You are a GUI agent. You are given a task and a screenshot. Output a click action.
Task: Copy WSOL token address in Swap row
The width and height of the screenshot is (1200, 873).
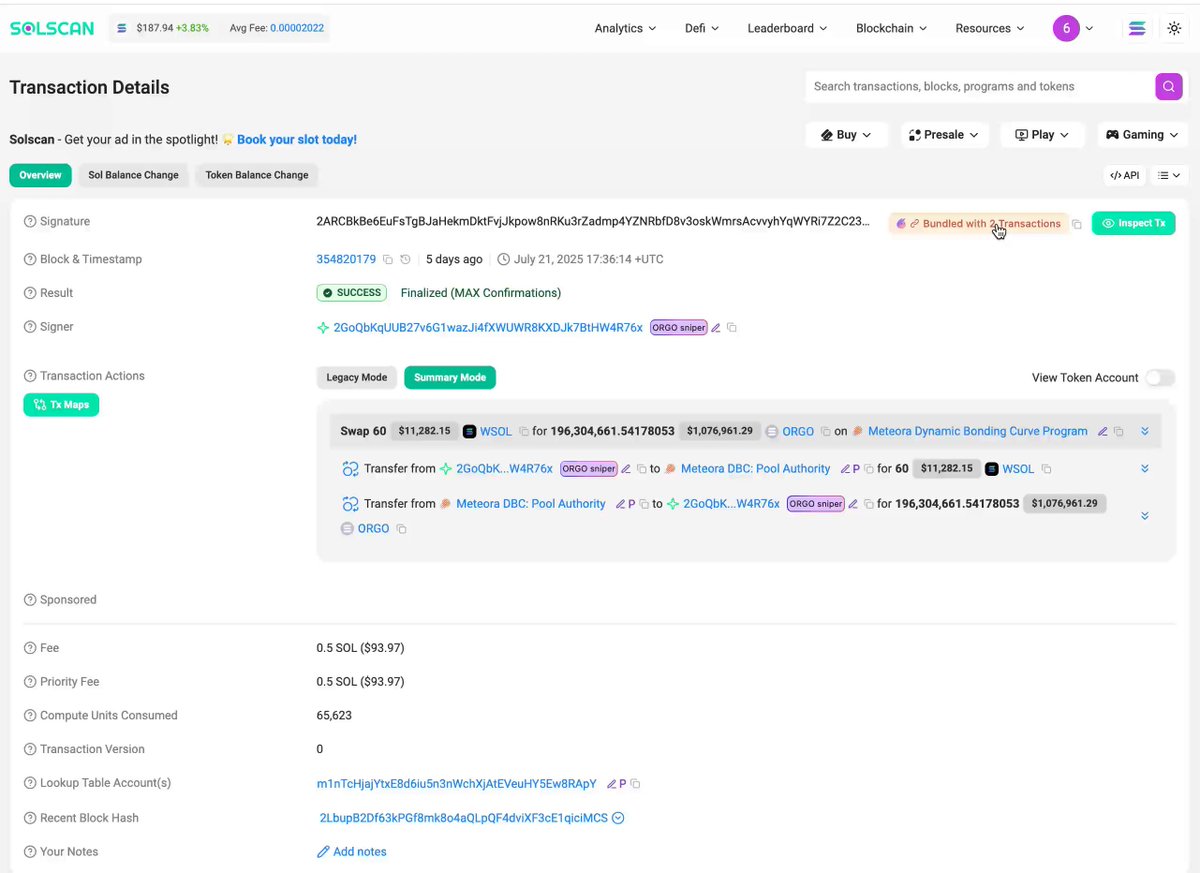[x=523, y=432]
